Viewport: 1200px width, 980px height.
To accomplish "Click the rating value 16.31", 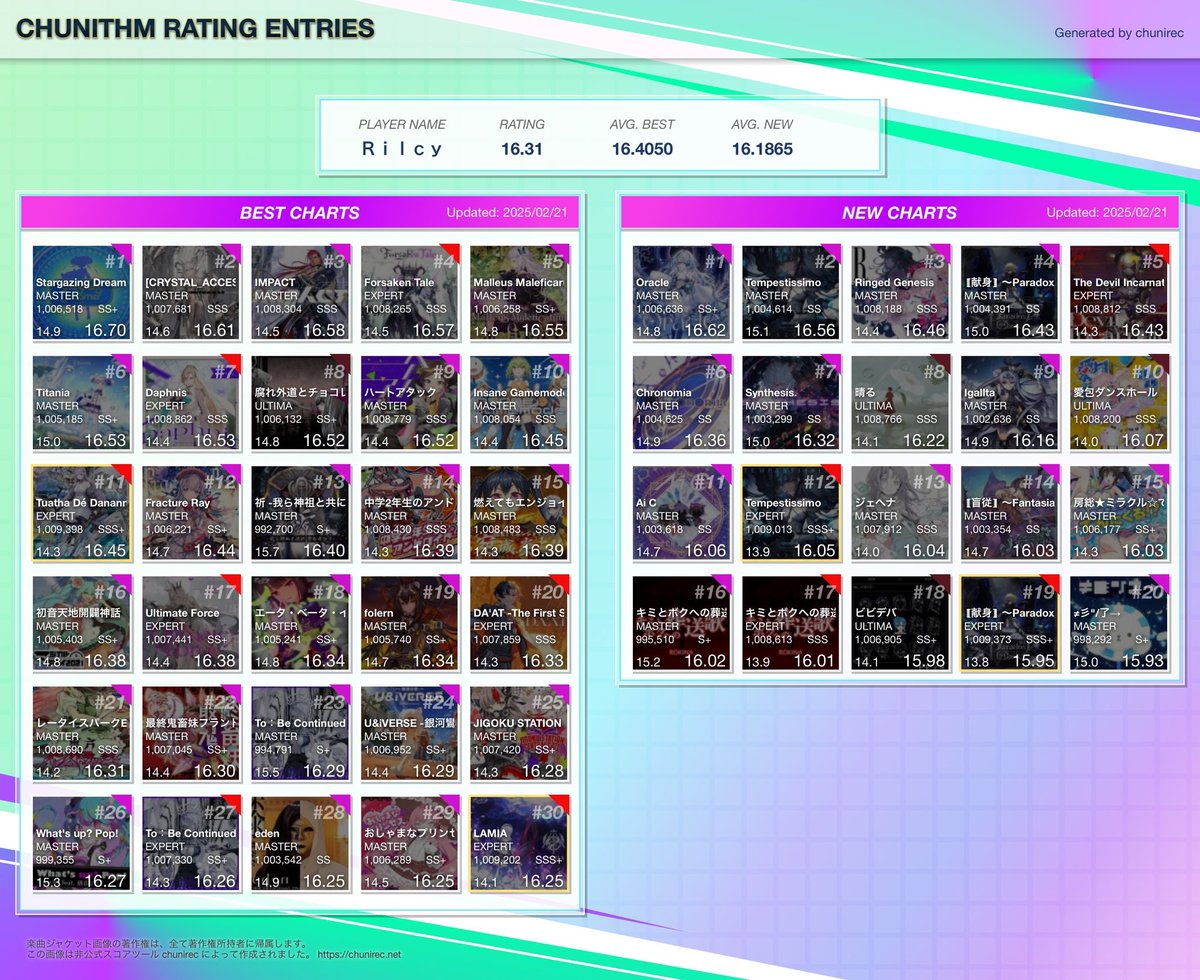I will point(522,149).
